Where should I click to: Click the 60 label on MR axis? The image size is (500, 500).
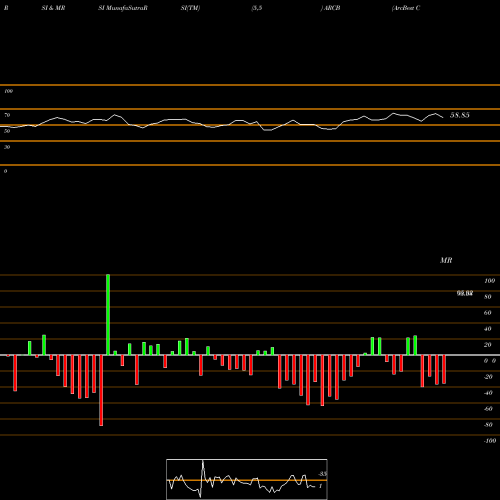coord(488,313)
